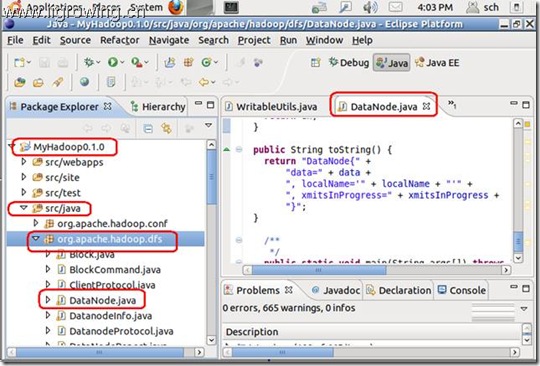Open the Debug button dropdown arrow
Image resolution: width=540 pixels, height=366 pixels.
(x=98, y=63)
